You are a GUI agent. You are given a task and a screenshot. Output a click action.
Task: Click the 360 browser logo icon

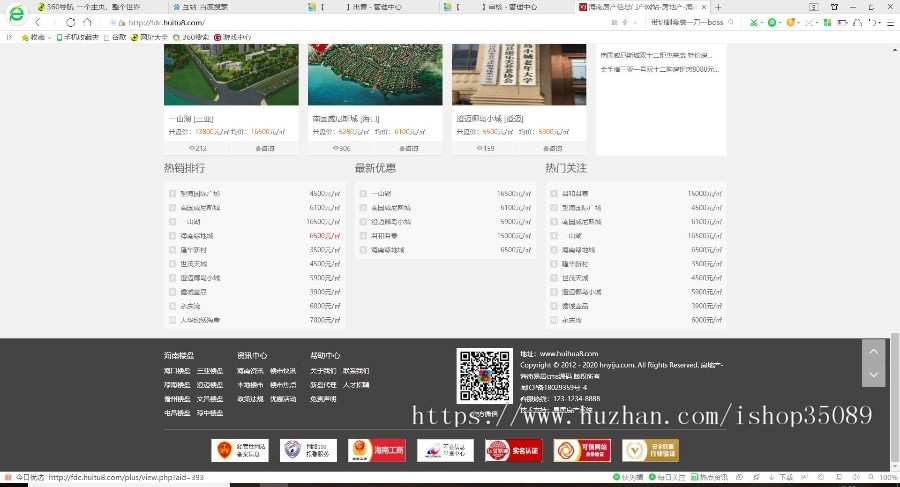point(17,13)
